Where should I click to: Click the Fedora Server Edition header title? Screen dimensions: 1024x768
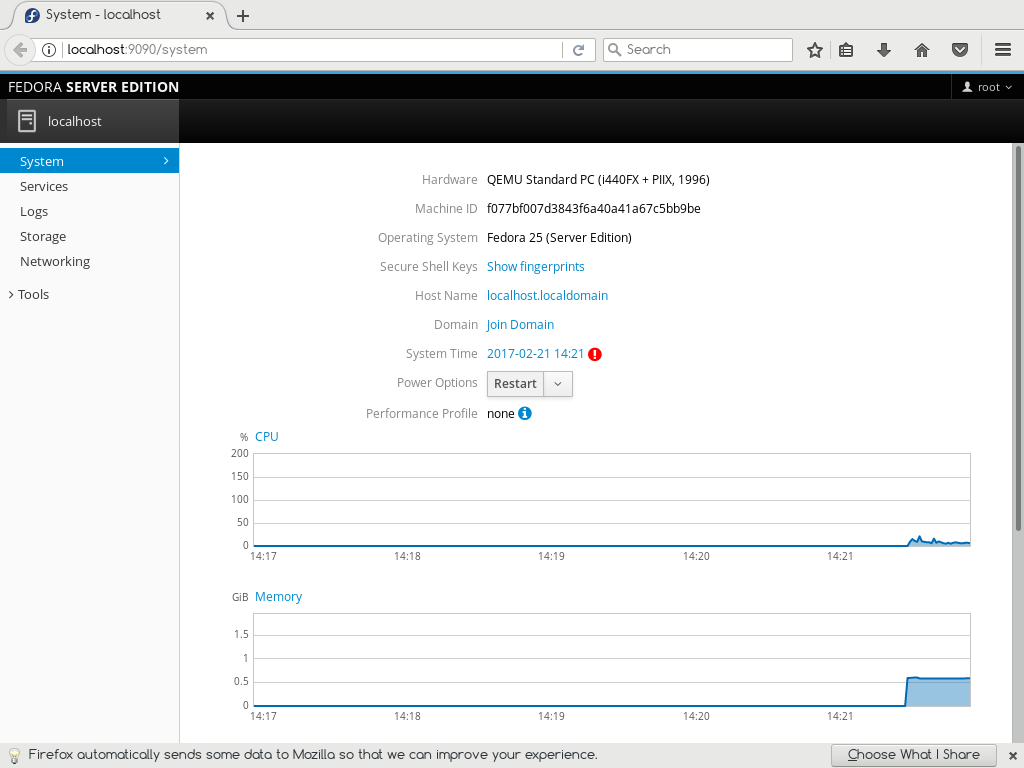tap(93, 87)
